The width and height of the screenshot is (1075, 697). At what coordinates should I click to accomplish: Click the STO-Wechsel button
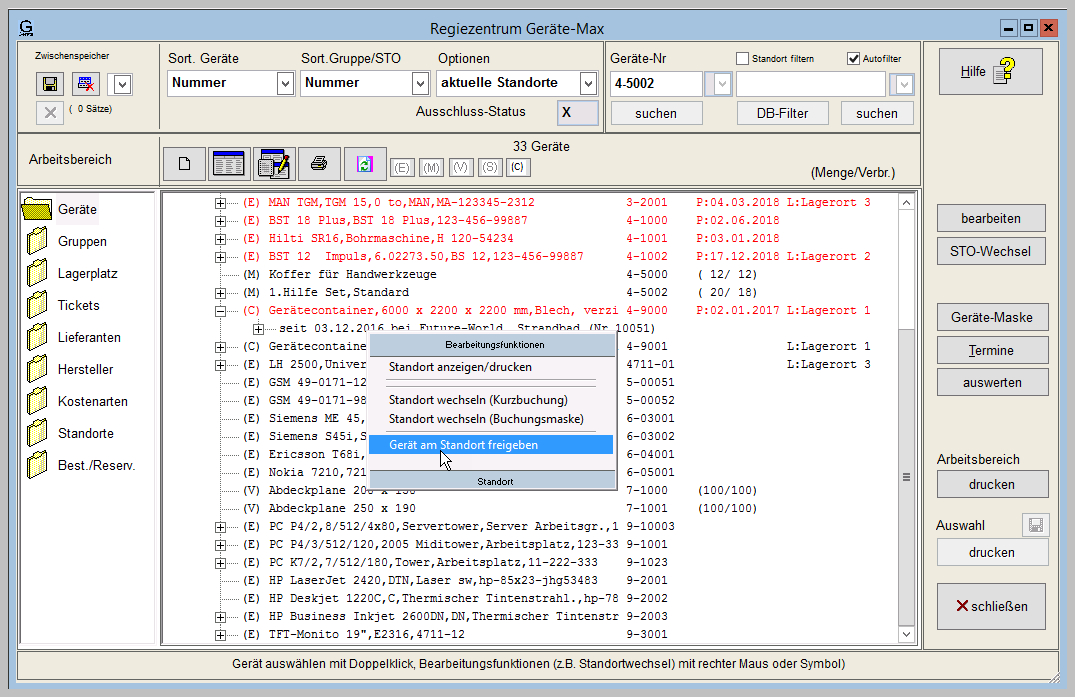pos(990,250)
